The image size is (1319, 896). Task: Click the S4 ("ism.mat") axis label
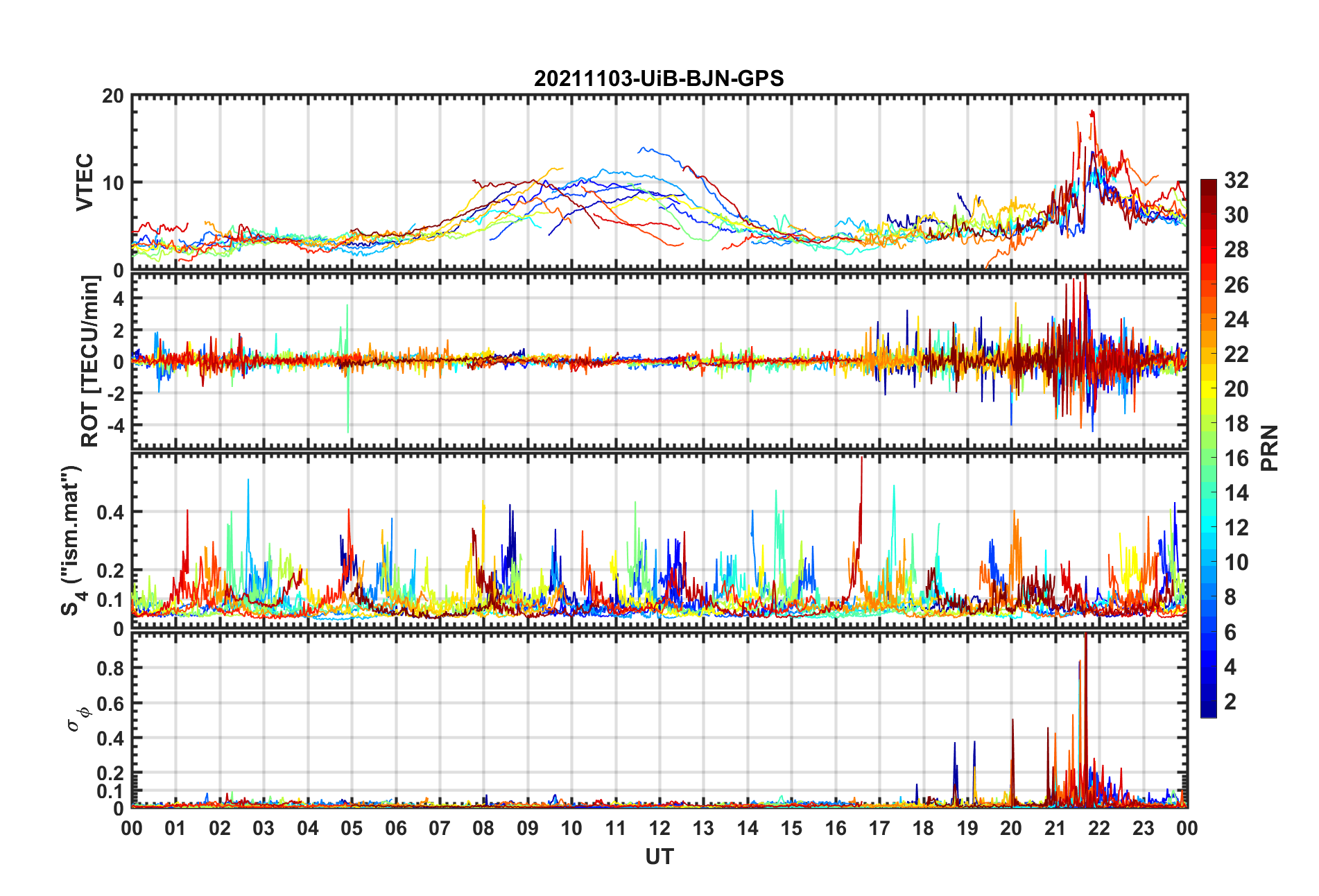[x=72, y=540]
